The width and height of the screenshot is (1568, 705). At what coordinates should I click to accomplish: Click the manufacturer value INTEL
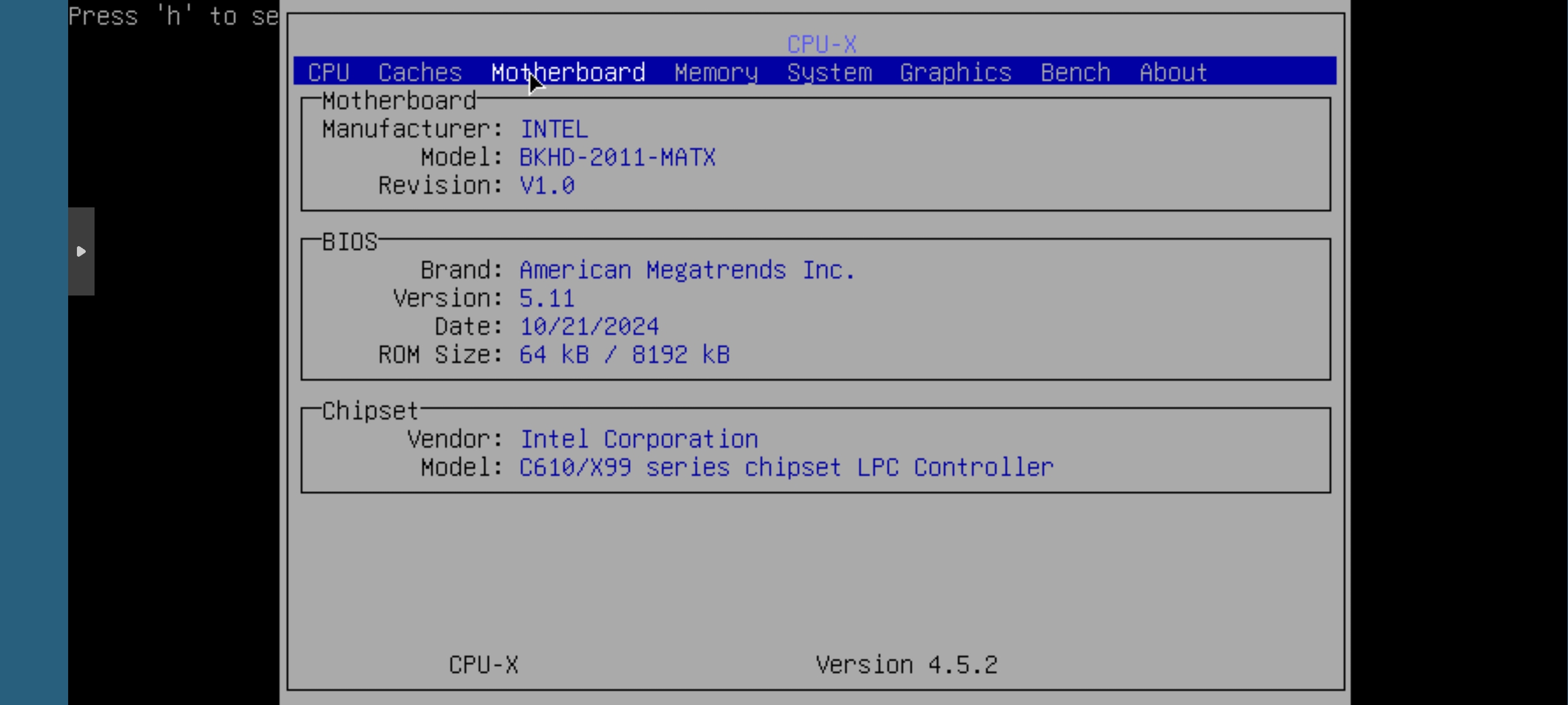(x=554, y=129)
